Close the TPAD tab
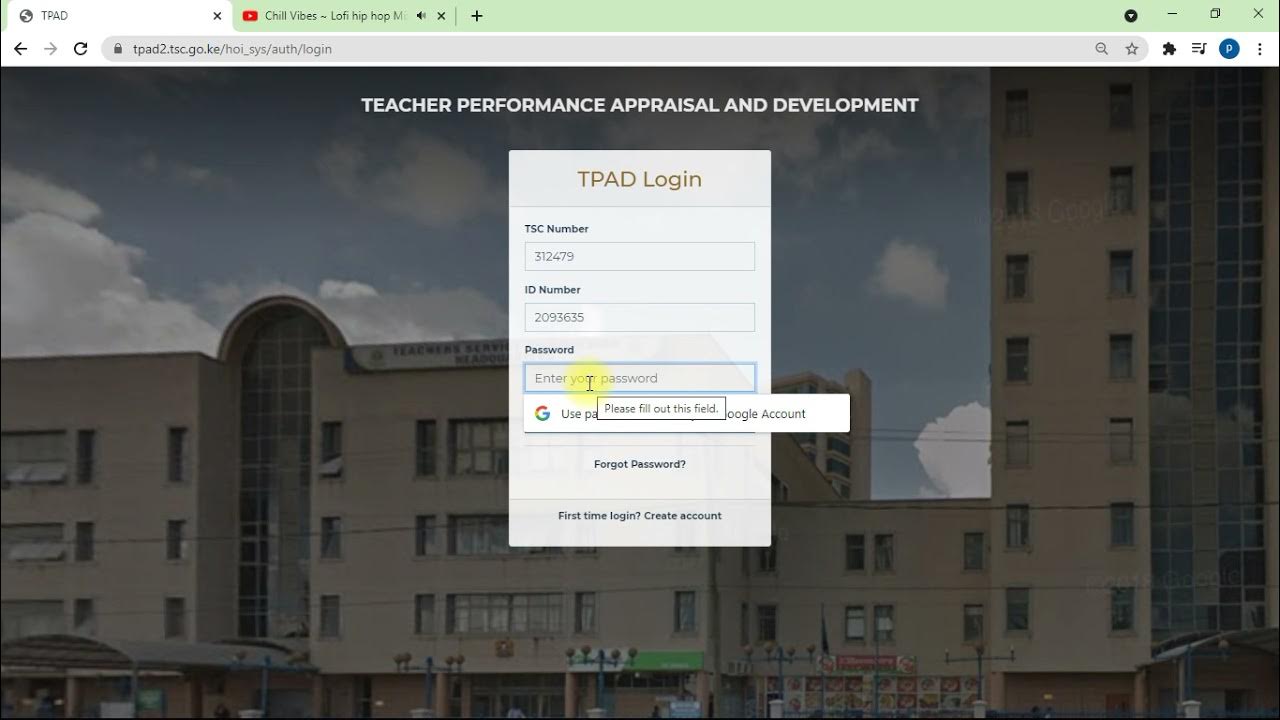Image resolution: width=1280 pixels, height=720 pixels. 217,16
